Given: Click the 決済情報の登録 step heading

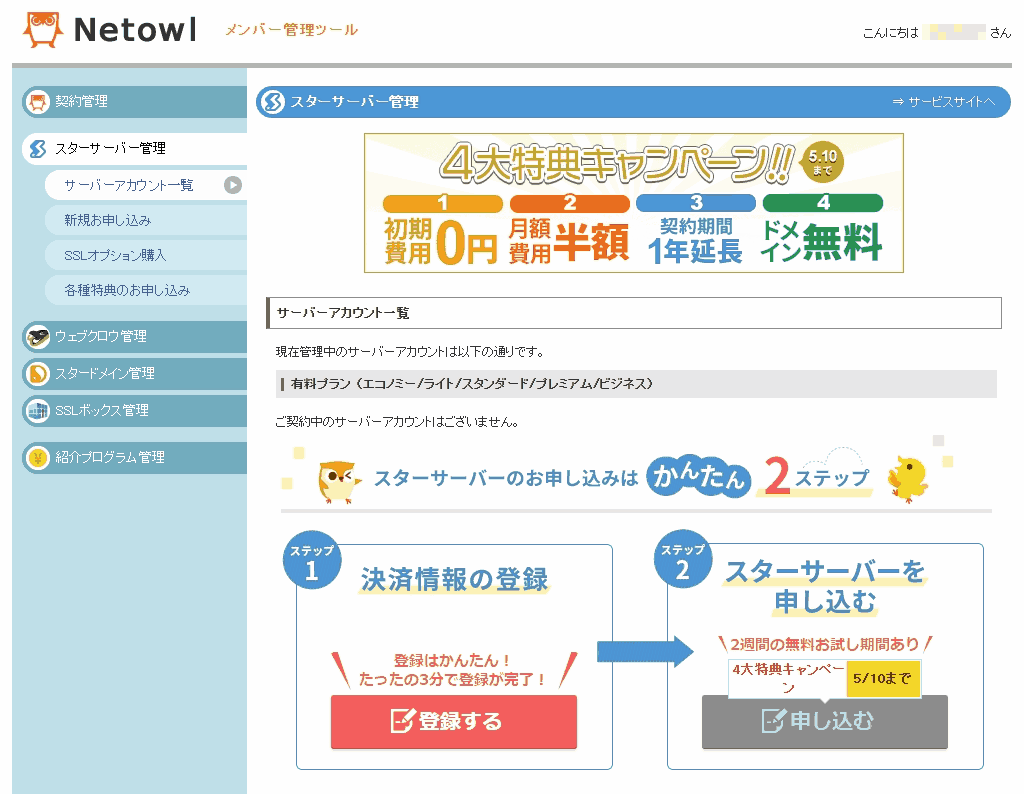Looking at the screenshot, I should click(455, 580).
